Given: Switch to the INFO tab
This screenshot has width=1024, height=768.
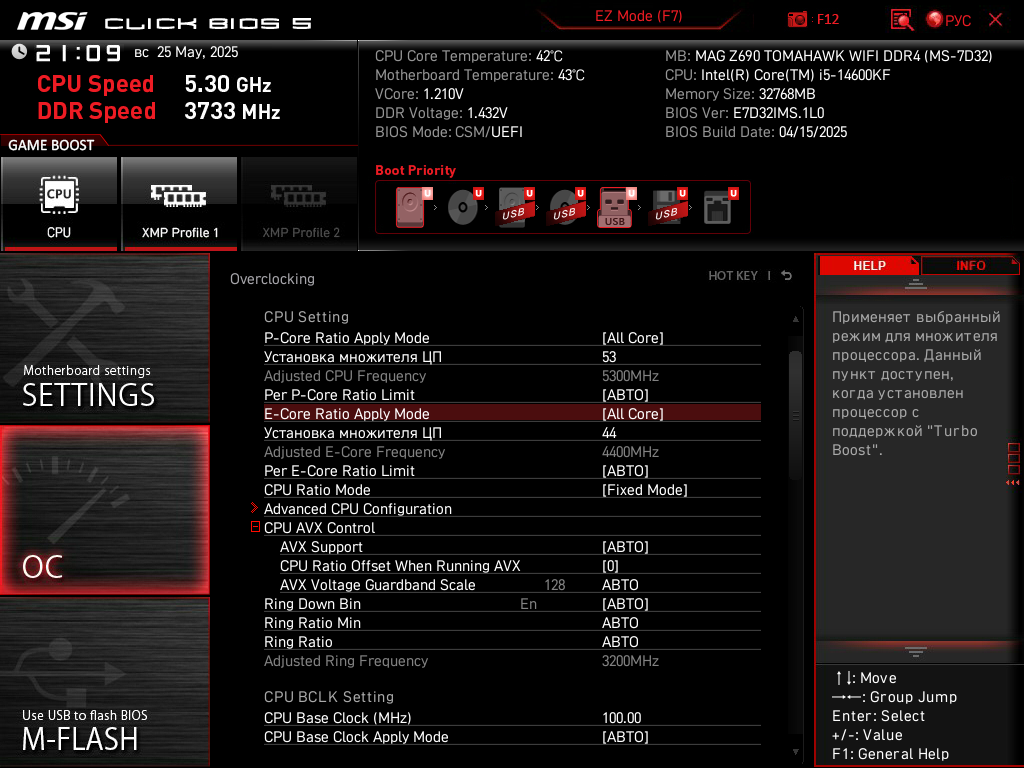Looking at the screenshot, I should (x=970, y=265).
